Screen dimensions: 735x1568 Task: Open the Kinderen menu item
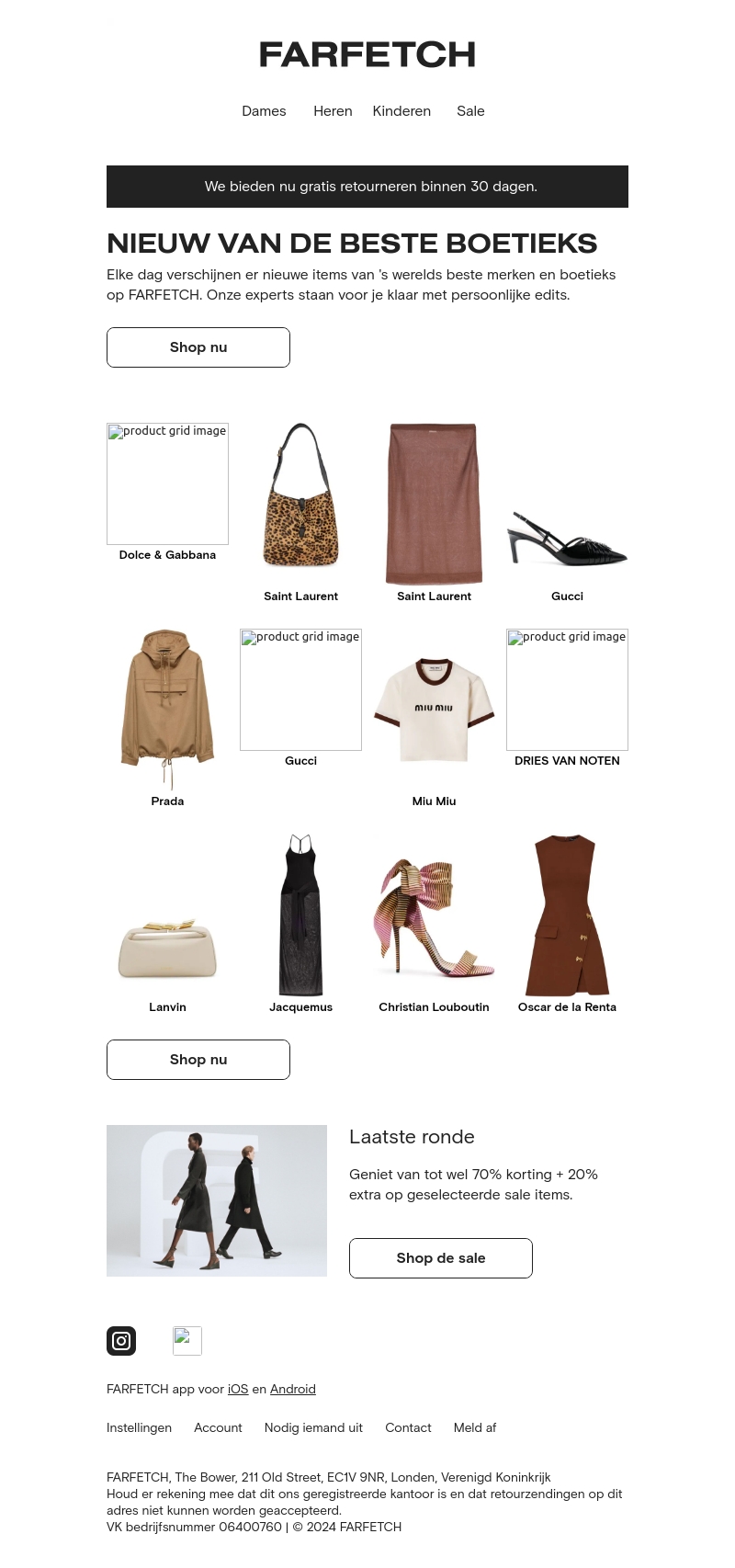click(401, 111)
